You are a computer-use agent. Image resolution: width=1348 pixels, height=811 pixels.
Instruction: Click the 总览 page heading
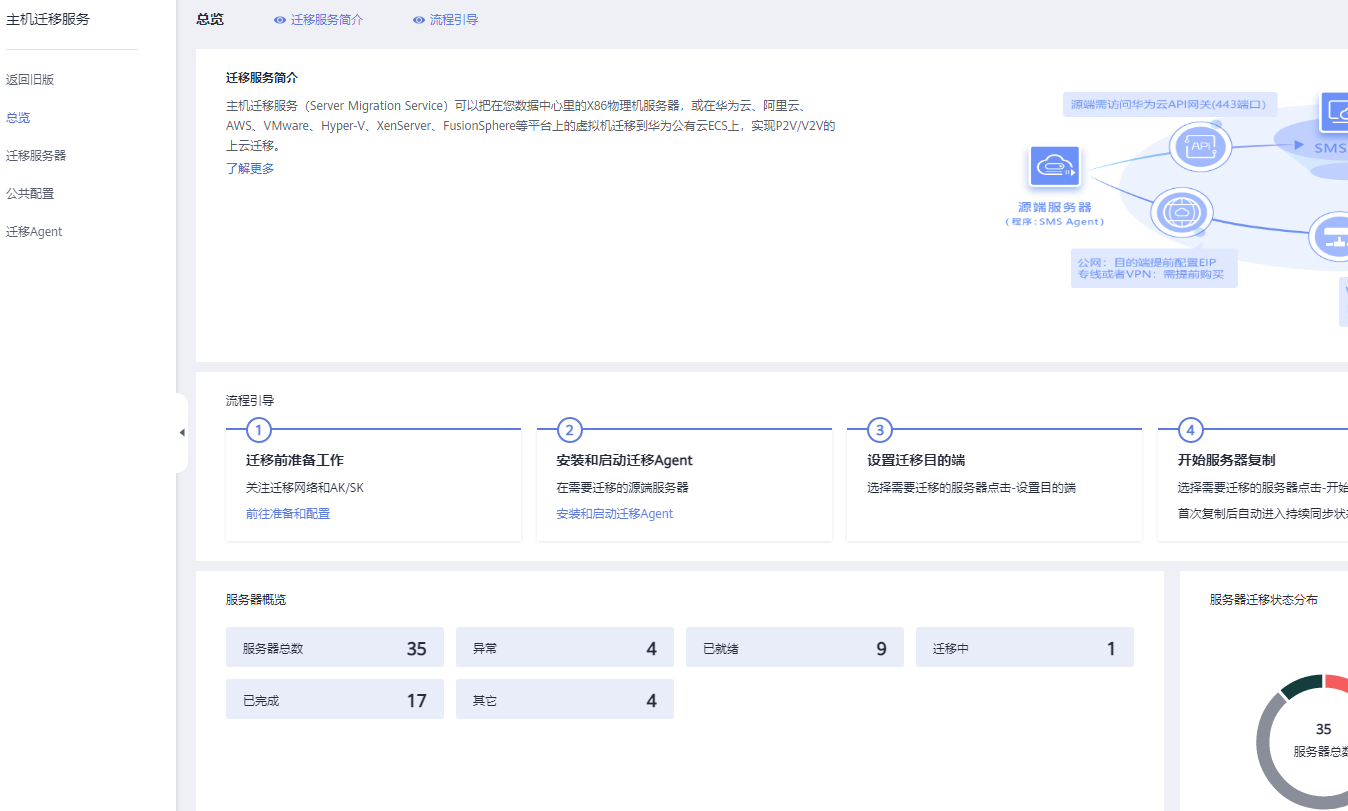tap(210, 19)
